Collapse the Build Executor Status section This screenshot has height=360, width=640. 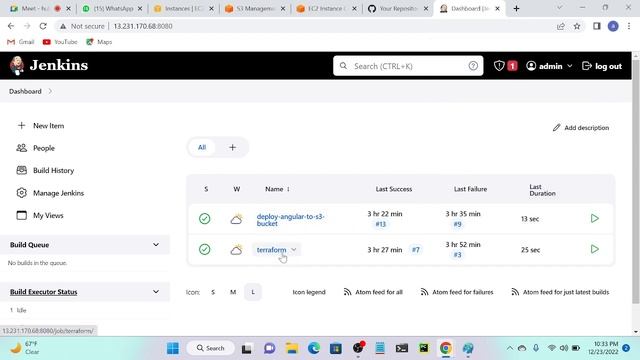point(156,291)
